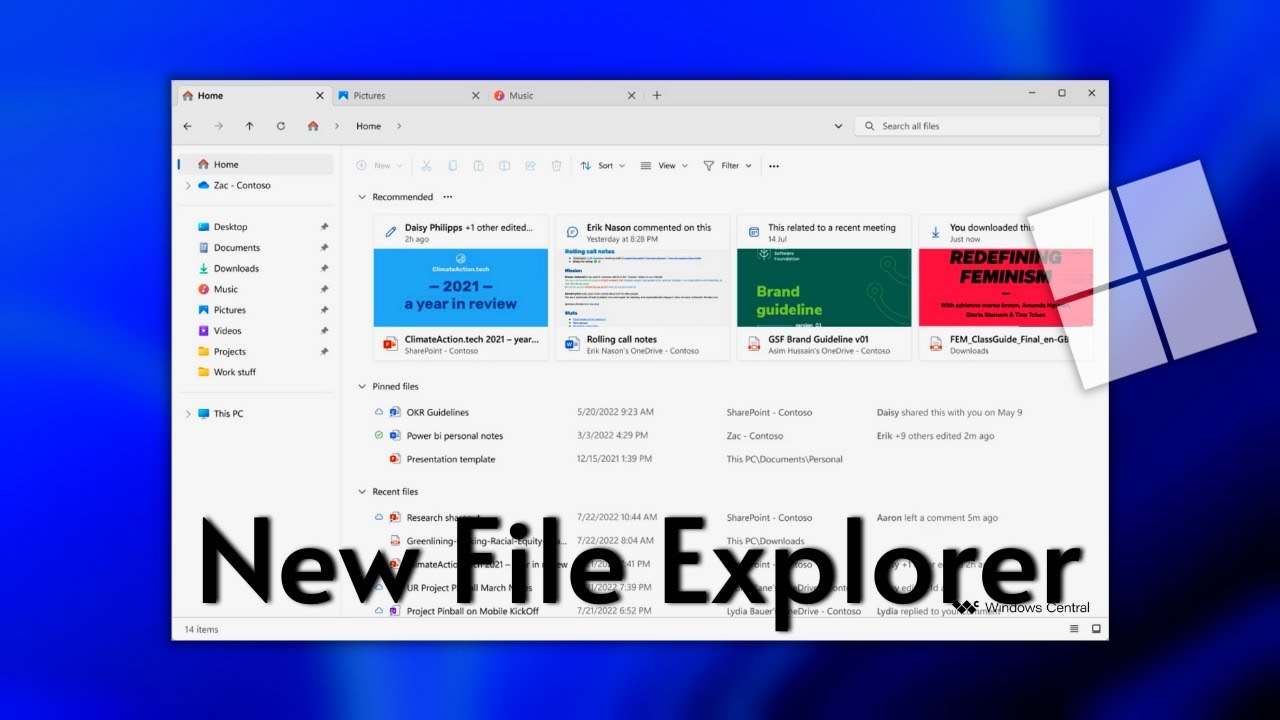Open the View dropdown
The width and height of the screenshot is (1280, 720).
tap(664, 166)
